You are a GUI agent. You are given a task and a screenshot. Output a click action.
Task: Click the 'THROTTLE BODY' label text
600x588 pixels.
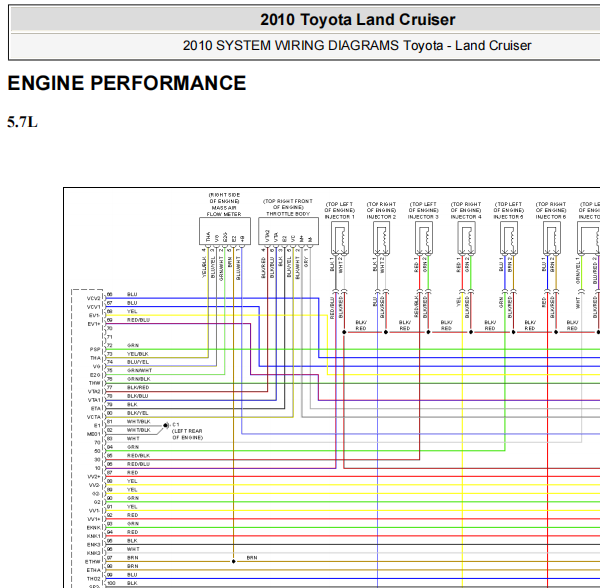pos(288,214)
